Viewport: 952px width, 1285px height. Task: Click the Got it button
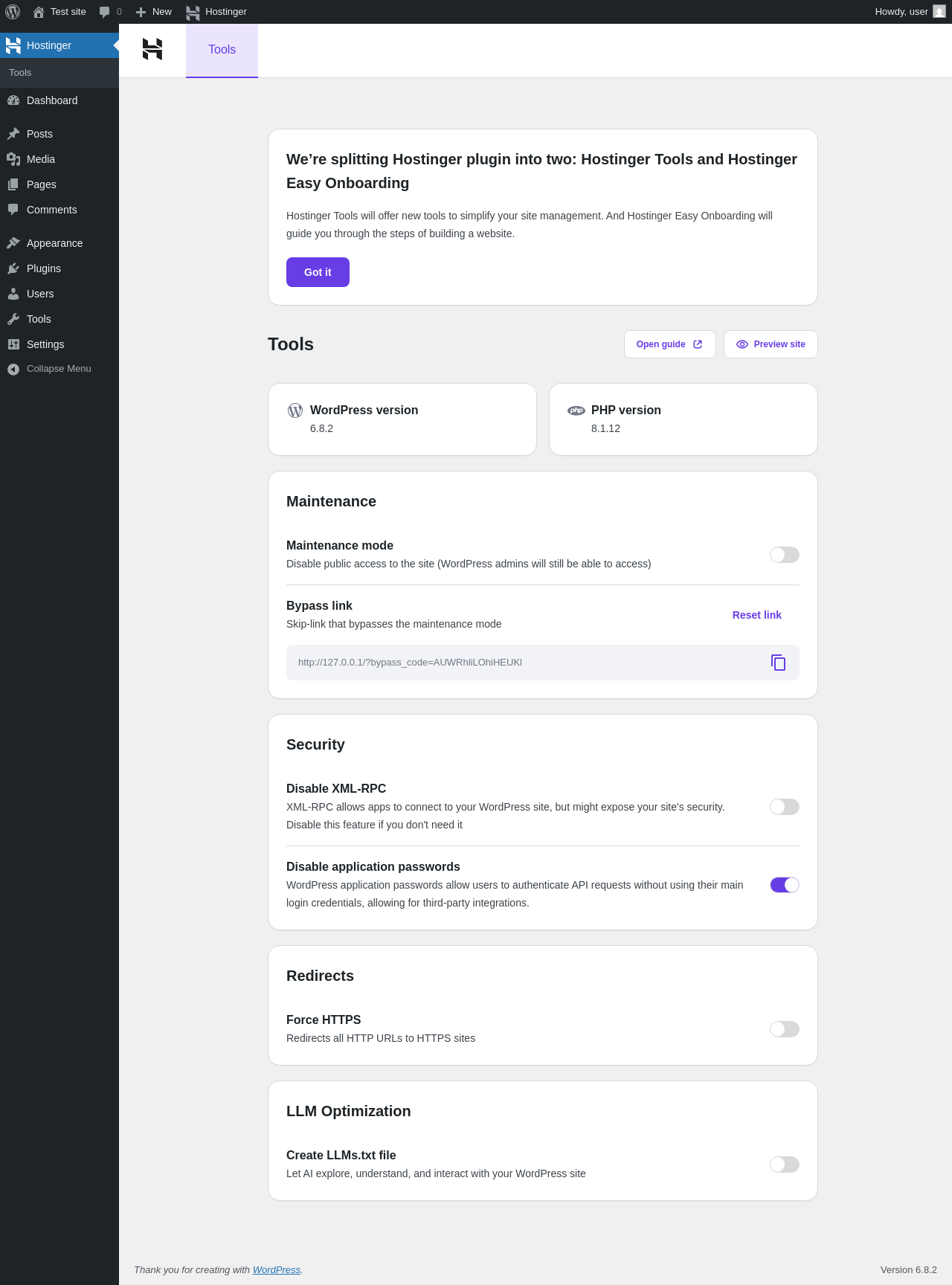tap(318, 272)
